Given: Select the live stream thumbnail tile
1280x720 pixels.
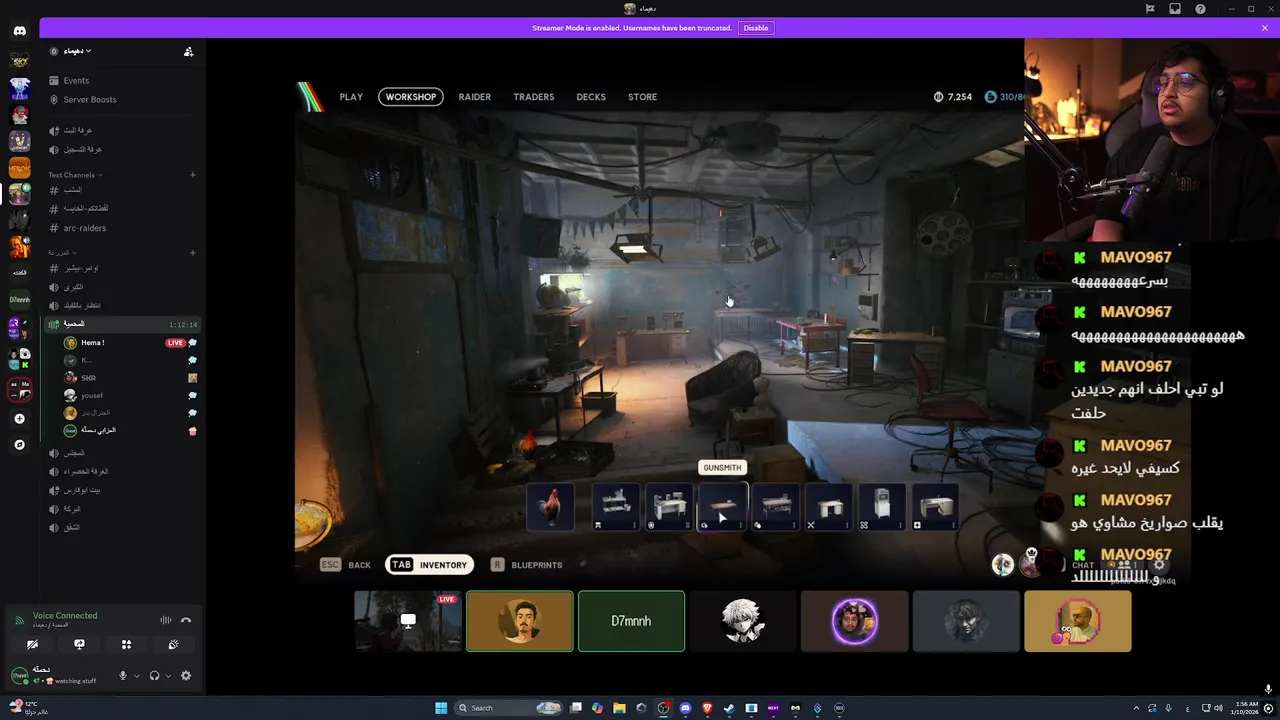Looking at the screenshot, I should click(408, 621).
